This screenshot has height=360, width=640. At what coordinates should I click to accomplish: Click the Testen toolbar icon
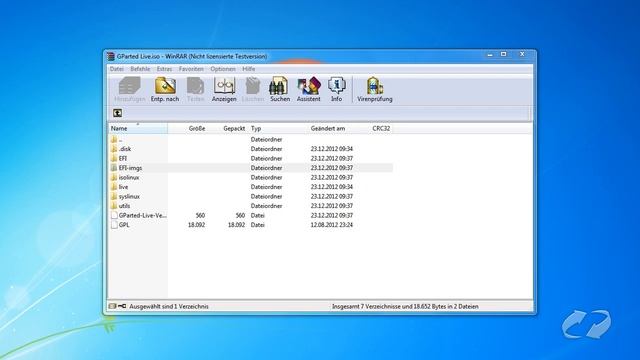pos(196,89)
